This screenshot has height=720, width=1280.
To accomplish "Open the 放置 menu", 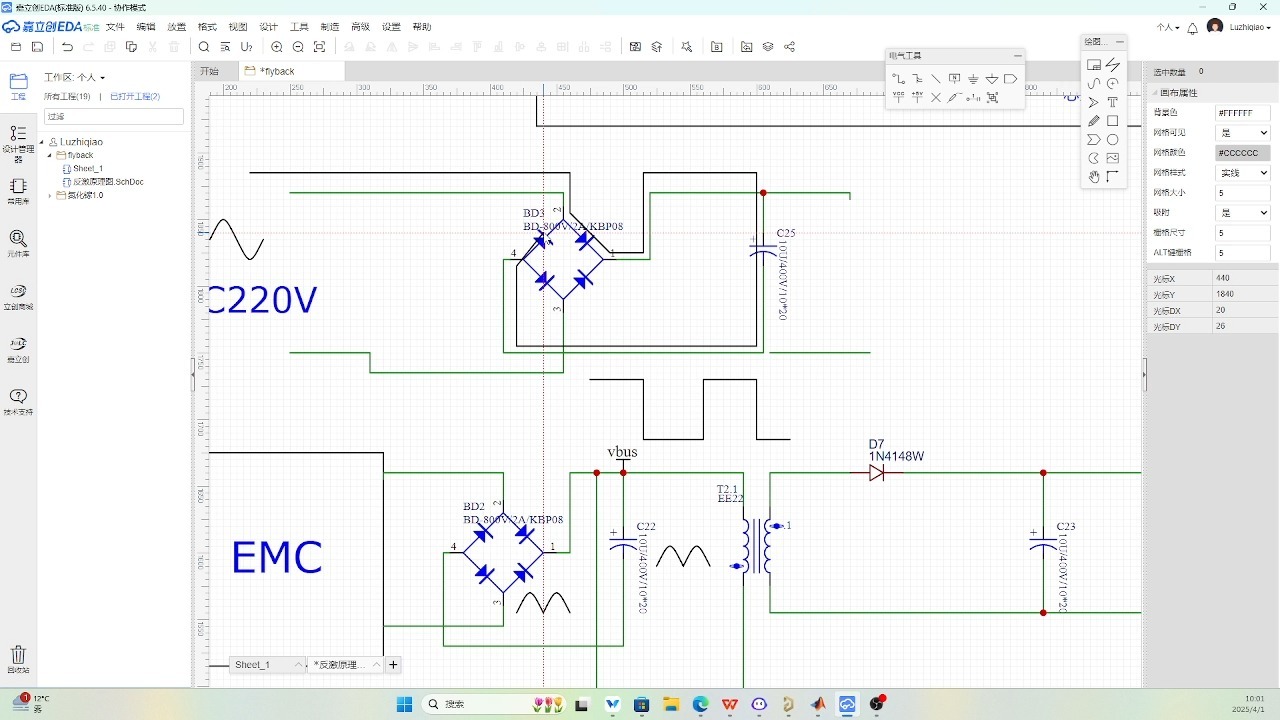I will point(176,27).
